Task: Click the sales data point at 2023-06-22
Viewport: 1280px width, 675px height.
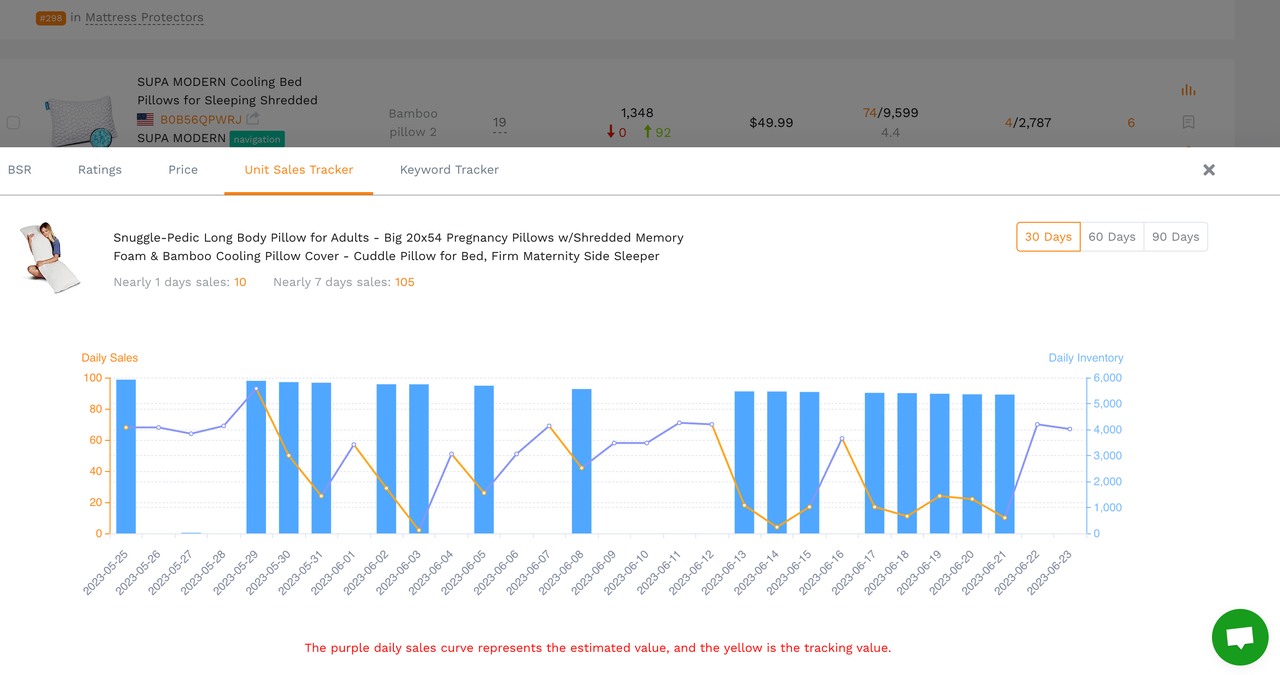Action: pyautogui.click(x=1037, y=424)
